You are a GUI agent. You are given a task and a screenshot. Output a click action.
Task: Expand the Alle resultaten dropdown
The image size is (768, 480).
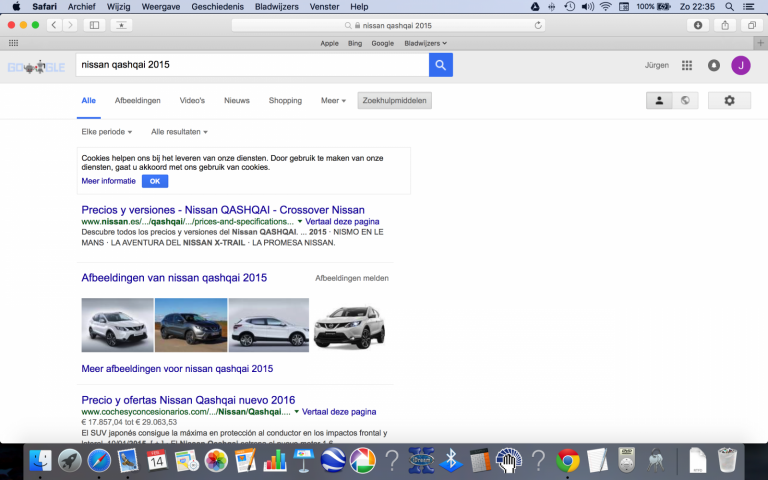click(179, 132)
